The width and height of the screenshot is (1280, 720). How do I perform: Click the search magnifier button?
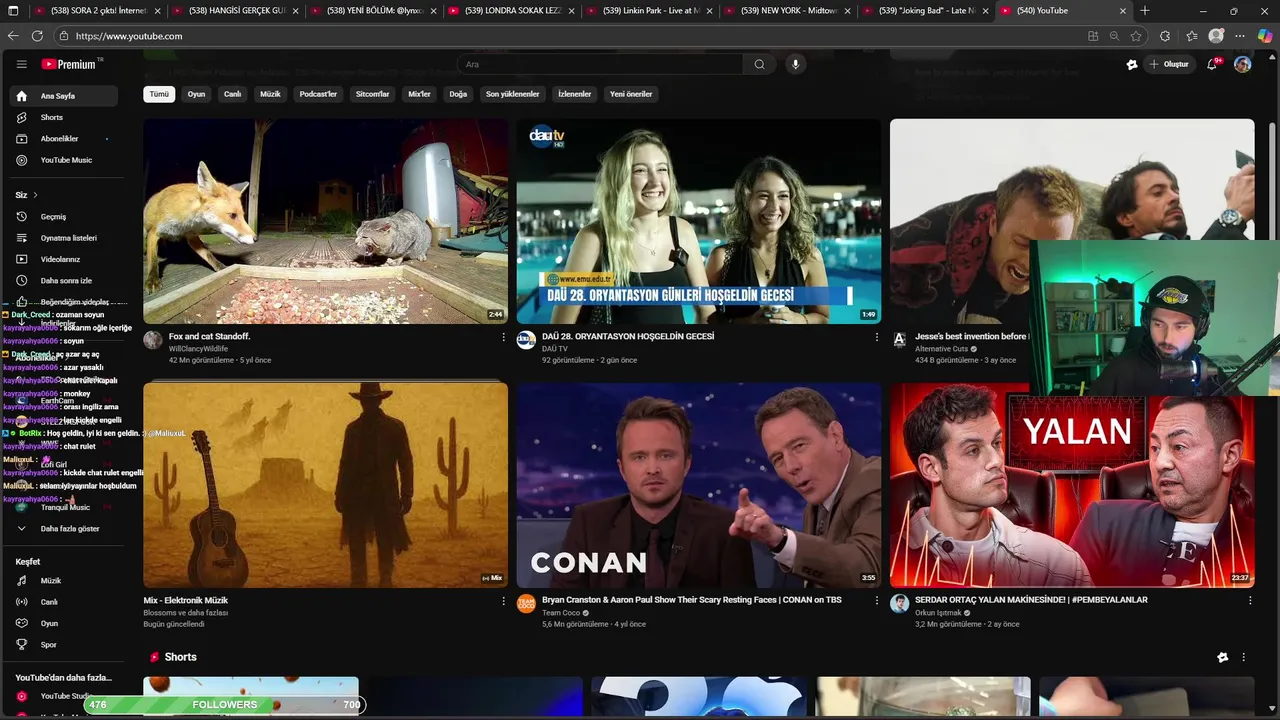[x=759, y=64]
